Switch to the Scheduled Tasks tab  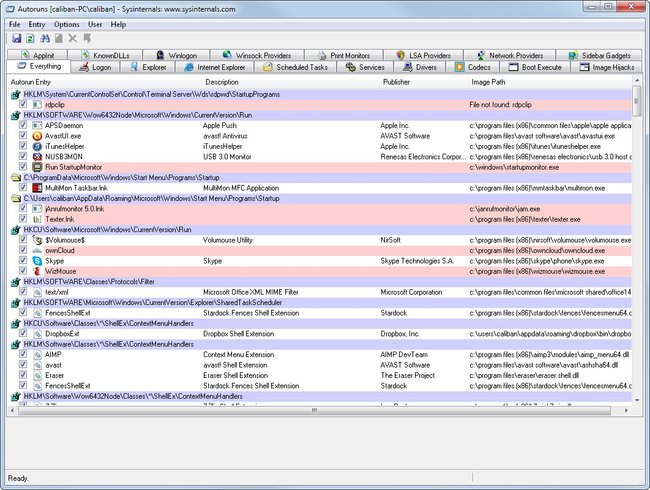295,67
